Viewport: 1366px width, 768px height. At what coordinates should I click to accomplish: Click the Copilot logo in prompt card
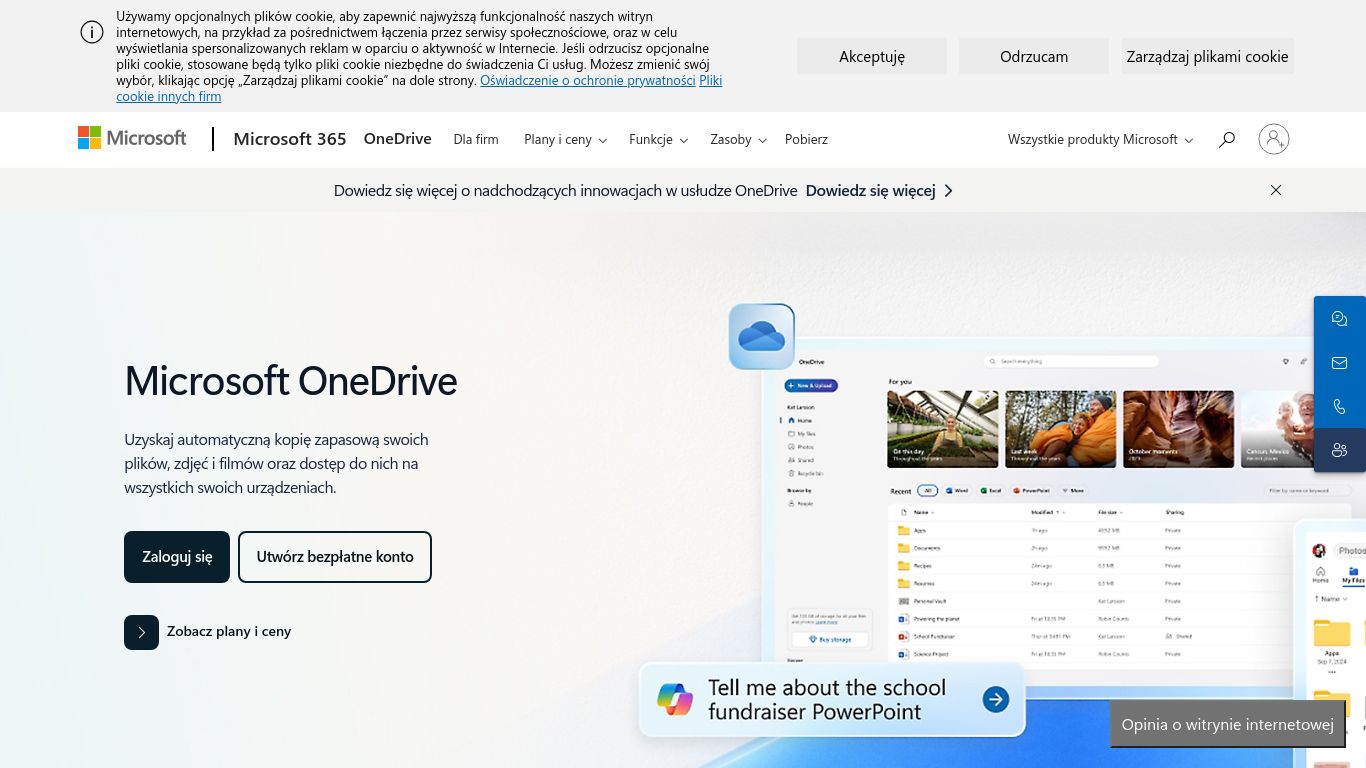(675, 700)
